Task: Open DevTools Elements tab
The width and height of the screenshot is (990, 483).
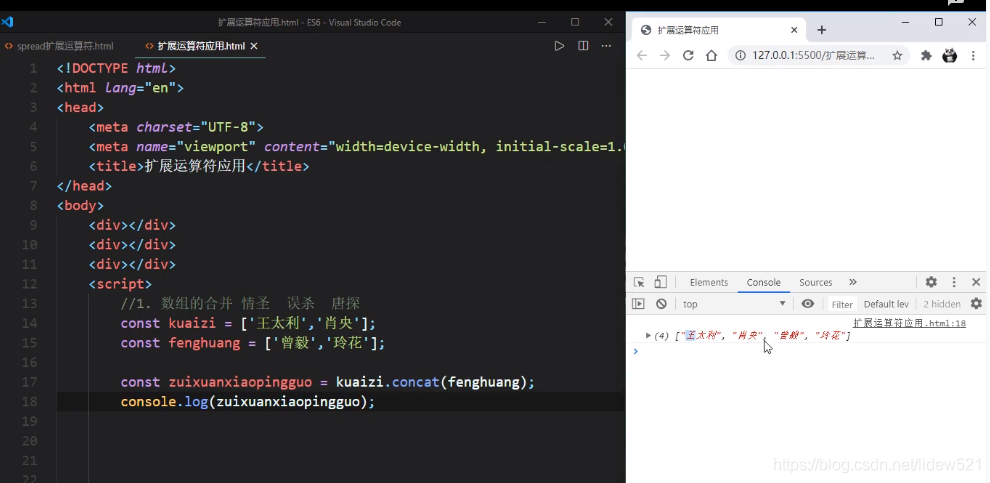Action: (708, 282)
